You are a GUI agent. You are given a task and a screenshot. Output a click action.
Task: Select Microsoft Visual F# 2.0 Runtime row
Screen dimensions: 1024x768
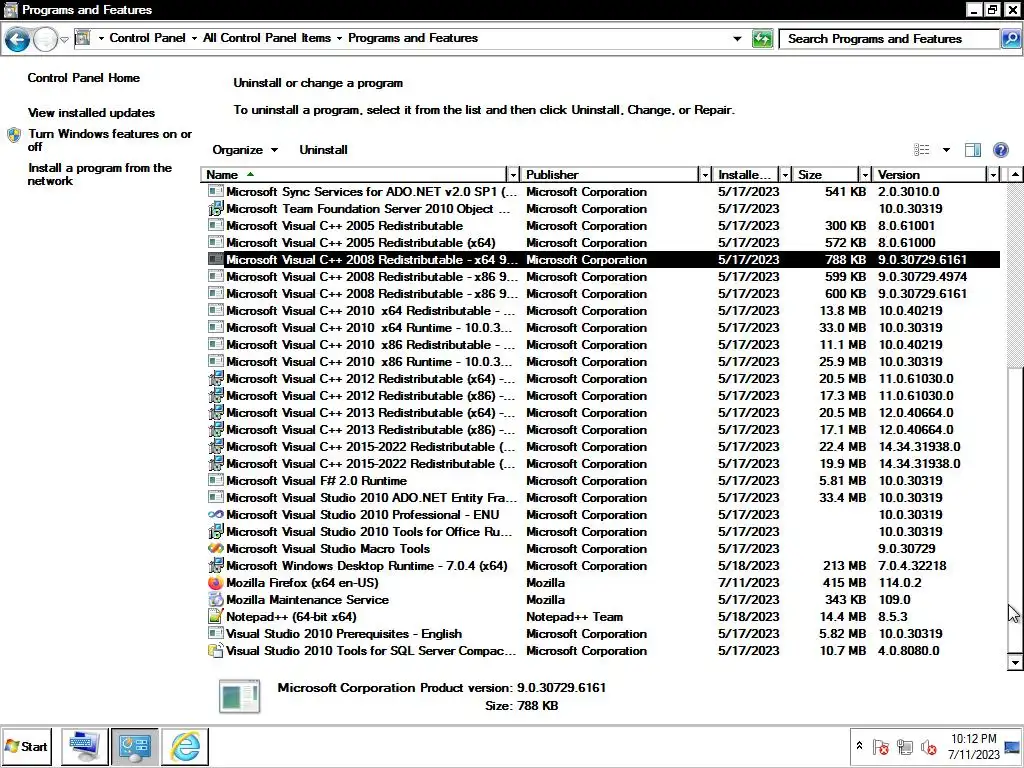(x=601, y=481)
